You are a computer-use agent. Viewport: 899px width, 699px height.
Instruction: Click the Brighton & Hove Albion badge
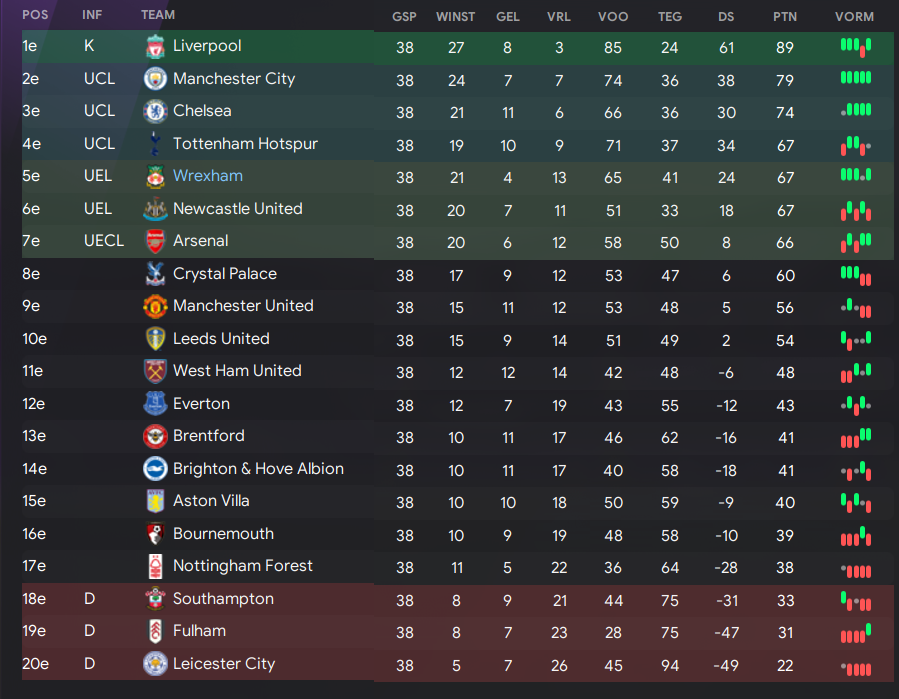click(x=155, y=469)
